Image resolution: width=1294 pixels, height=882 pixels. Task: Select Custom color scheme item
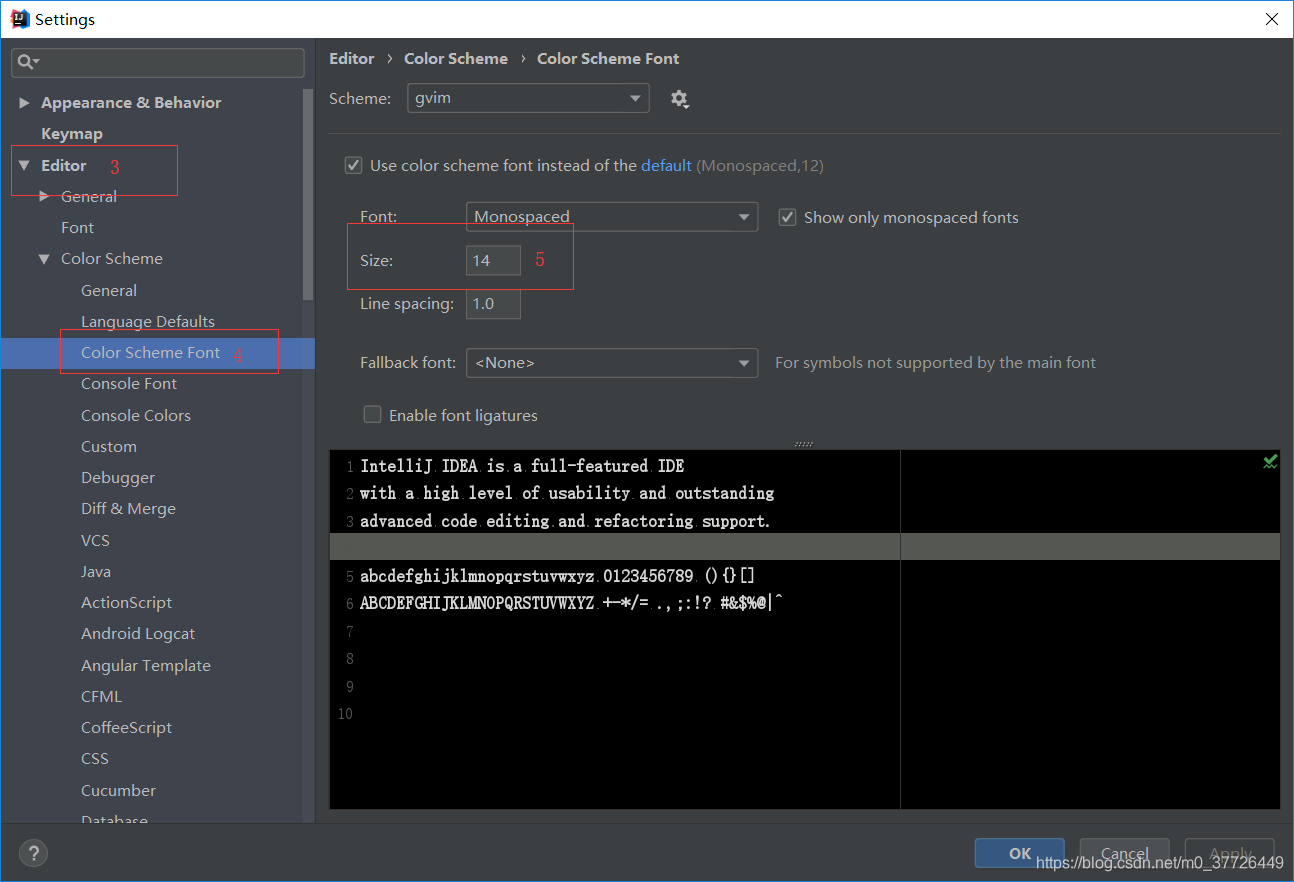coord(109,447)
